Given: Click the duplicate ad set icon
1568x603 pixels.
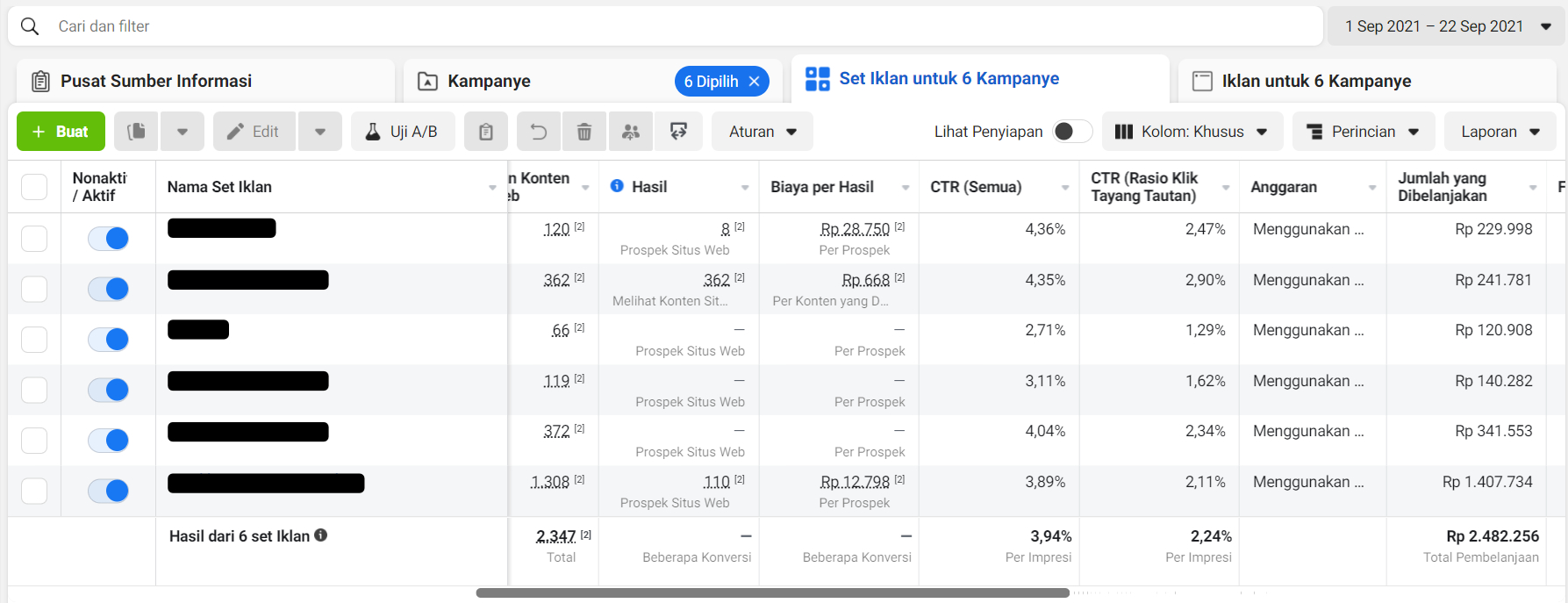Looking at the screenshot, I should tap(136, 132).
